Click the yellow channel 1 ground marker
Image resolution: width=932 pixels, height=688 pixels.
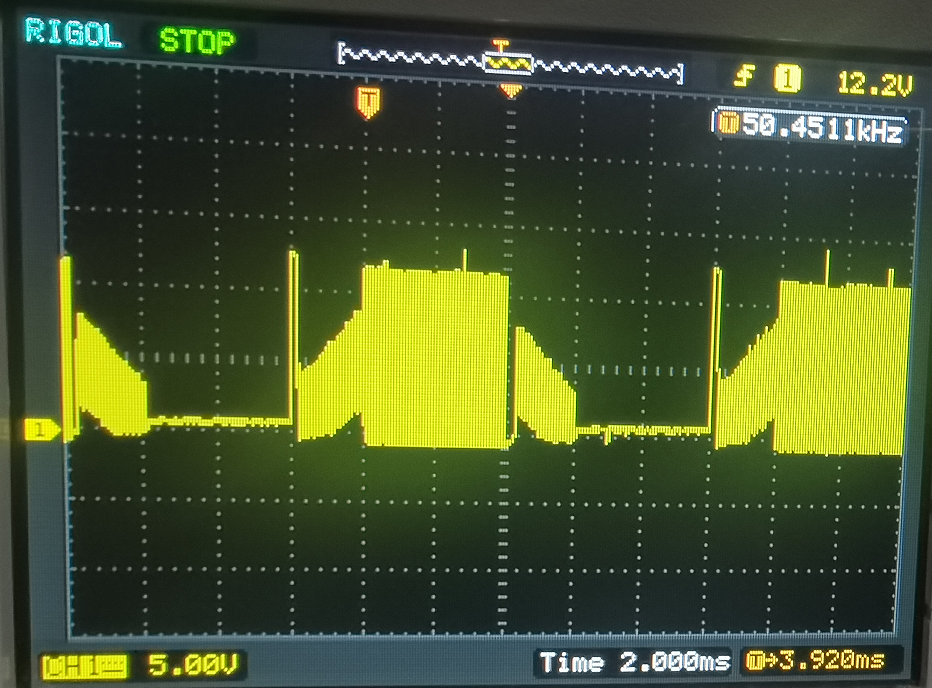[x=42, y=429]
